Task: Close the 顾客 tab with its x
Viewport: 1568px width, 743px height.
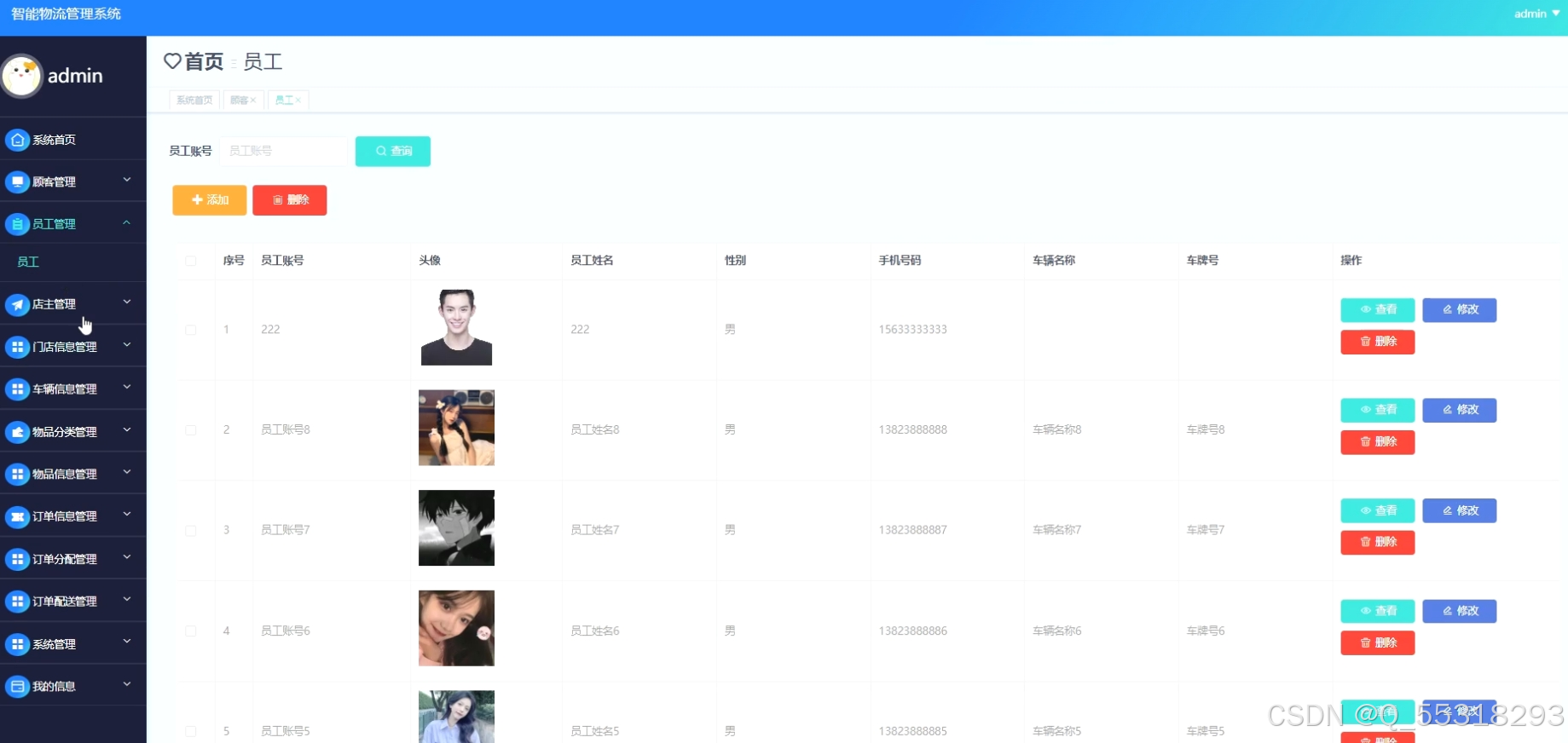Action: (253, 101)
